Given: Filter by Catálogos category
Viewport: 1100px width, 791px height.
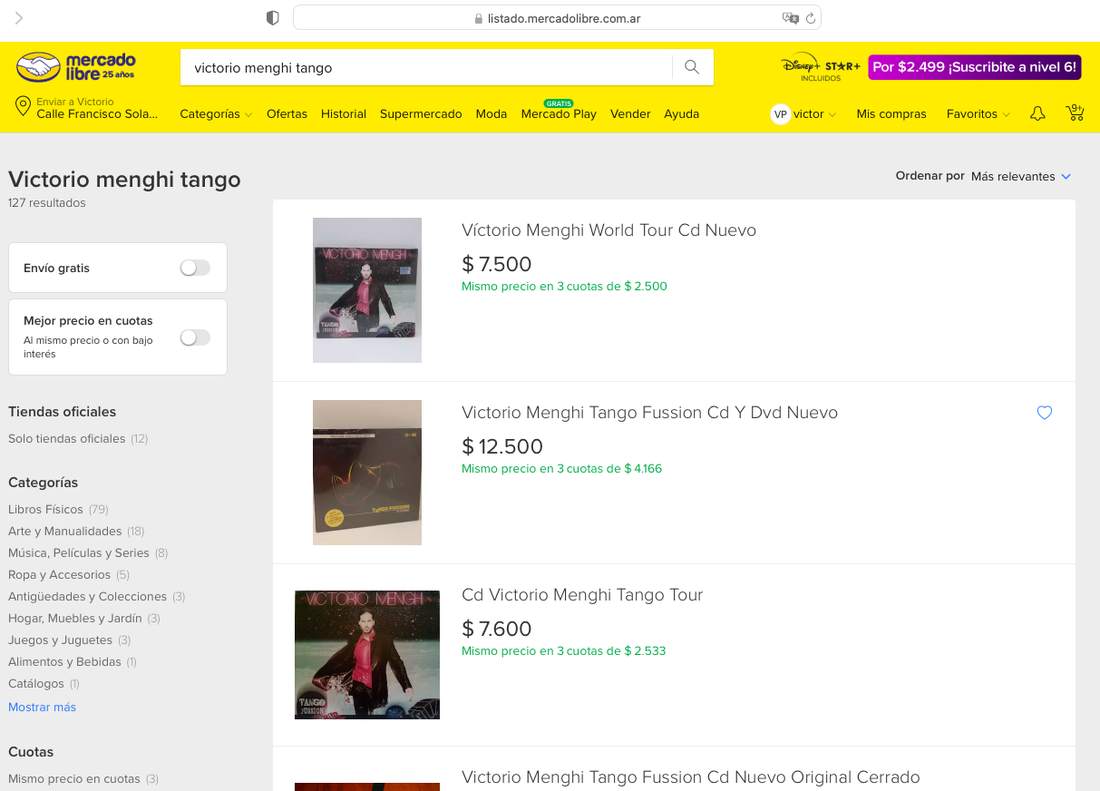Looking at the screenshot, I should point(44,684).
